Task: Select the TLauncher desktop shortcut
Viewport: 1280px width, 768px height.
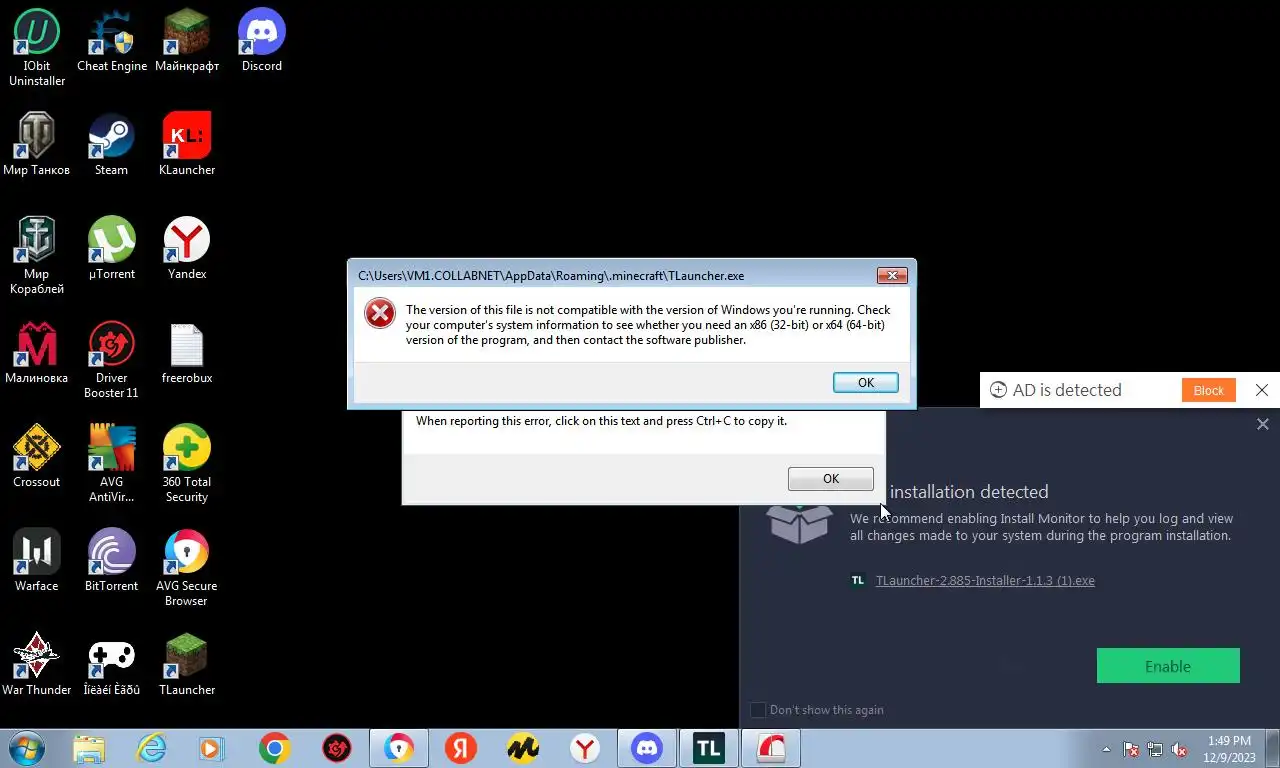Action: [187, 664]
